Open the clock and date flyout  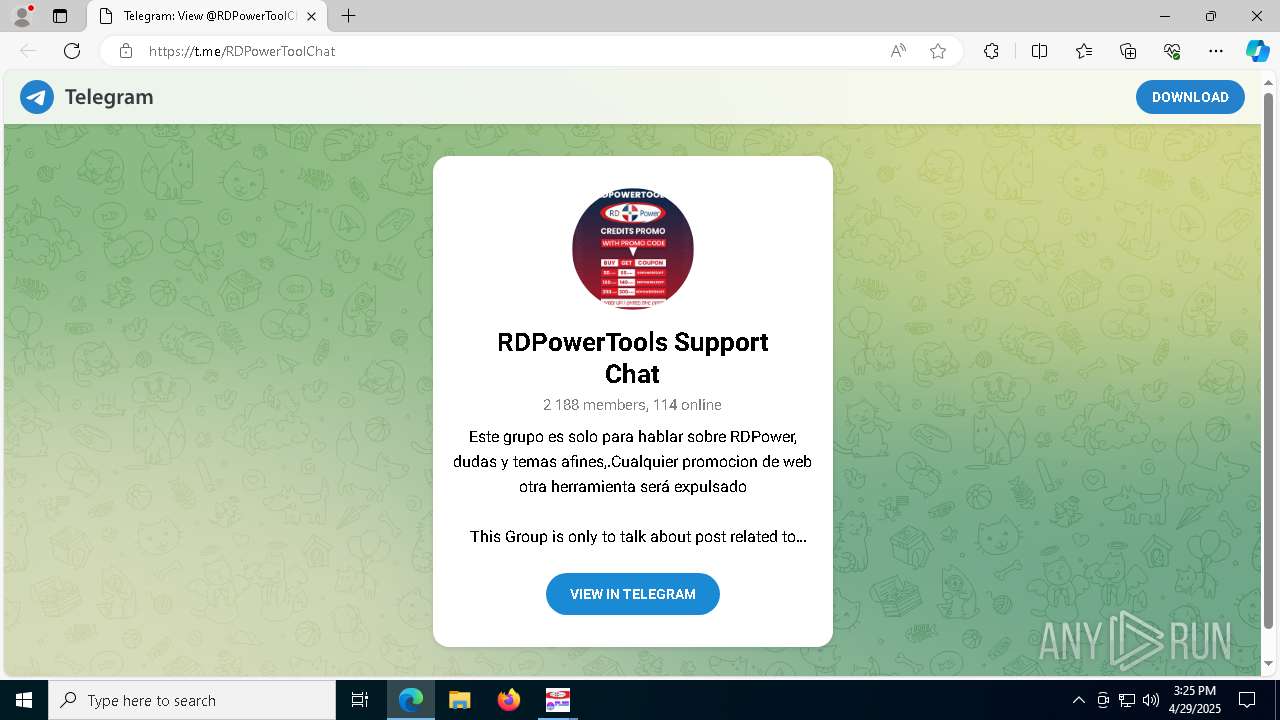(1195, 700)
